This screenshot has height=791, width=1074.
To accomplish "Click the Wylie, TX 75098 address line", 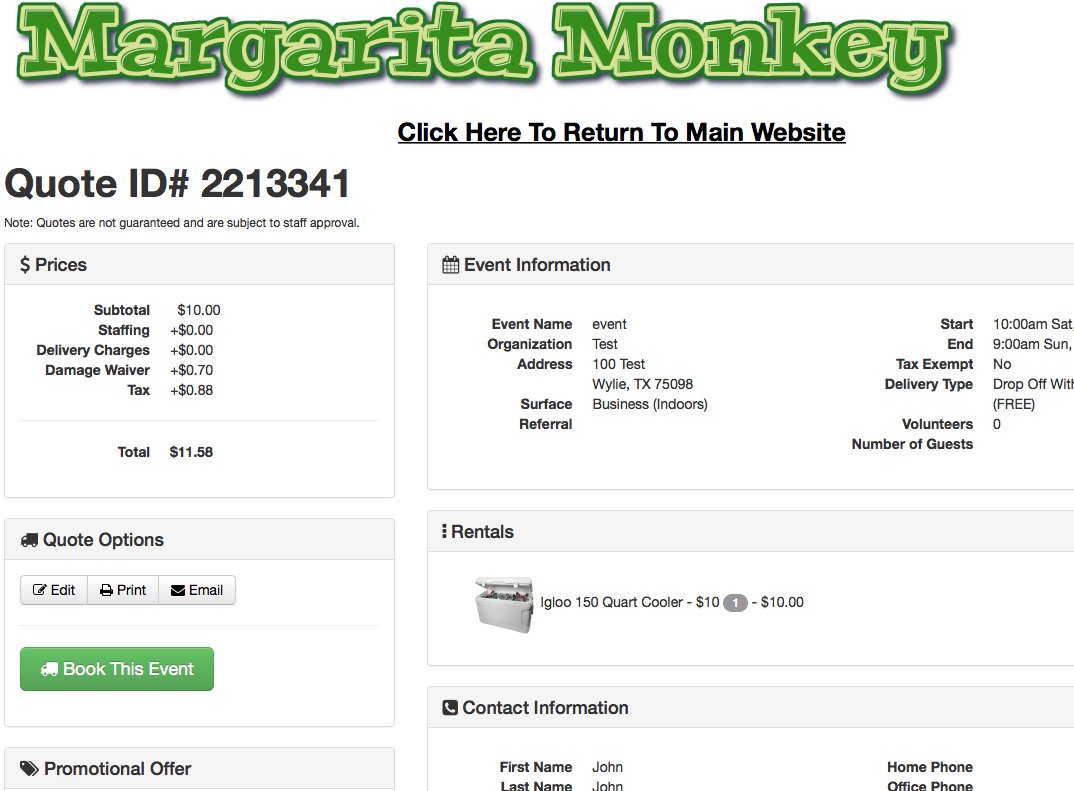I will click(642, 384).
